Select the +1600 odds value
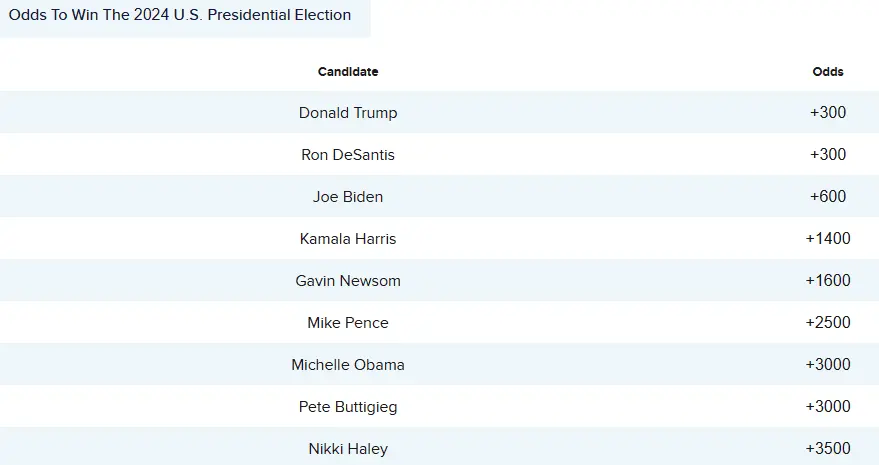This screenshot has width=879, height=465. (x=828, y=281)
